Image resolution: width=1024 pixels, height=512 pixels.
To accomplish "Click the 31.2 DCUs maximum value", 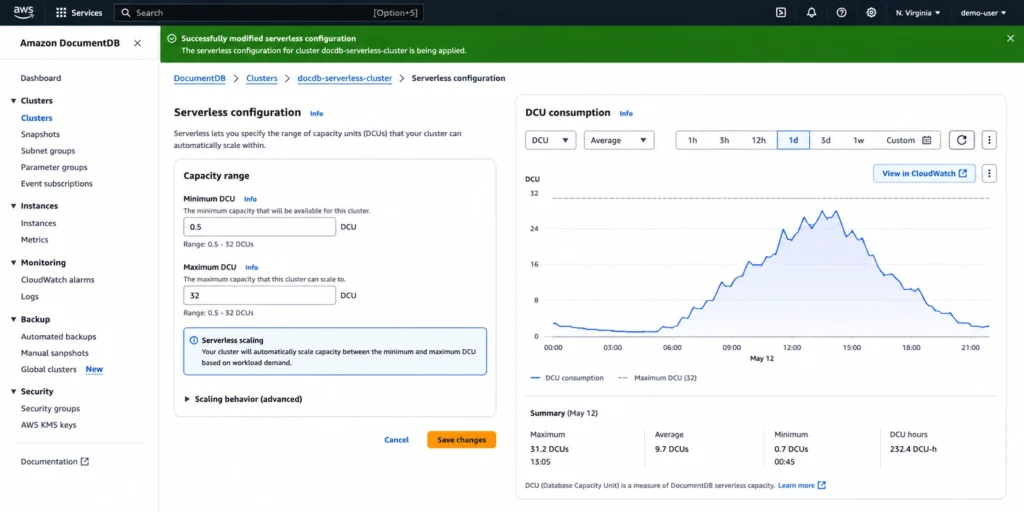I will coord(549,449).
